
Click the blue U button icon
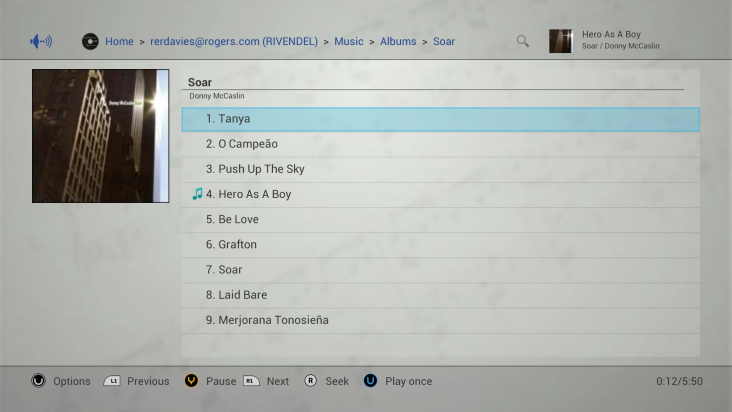click(370, 381)
